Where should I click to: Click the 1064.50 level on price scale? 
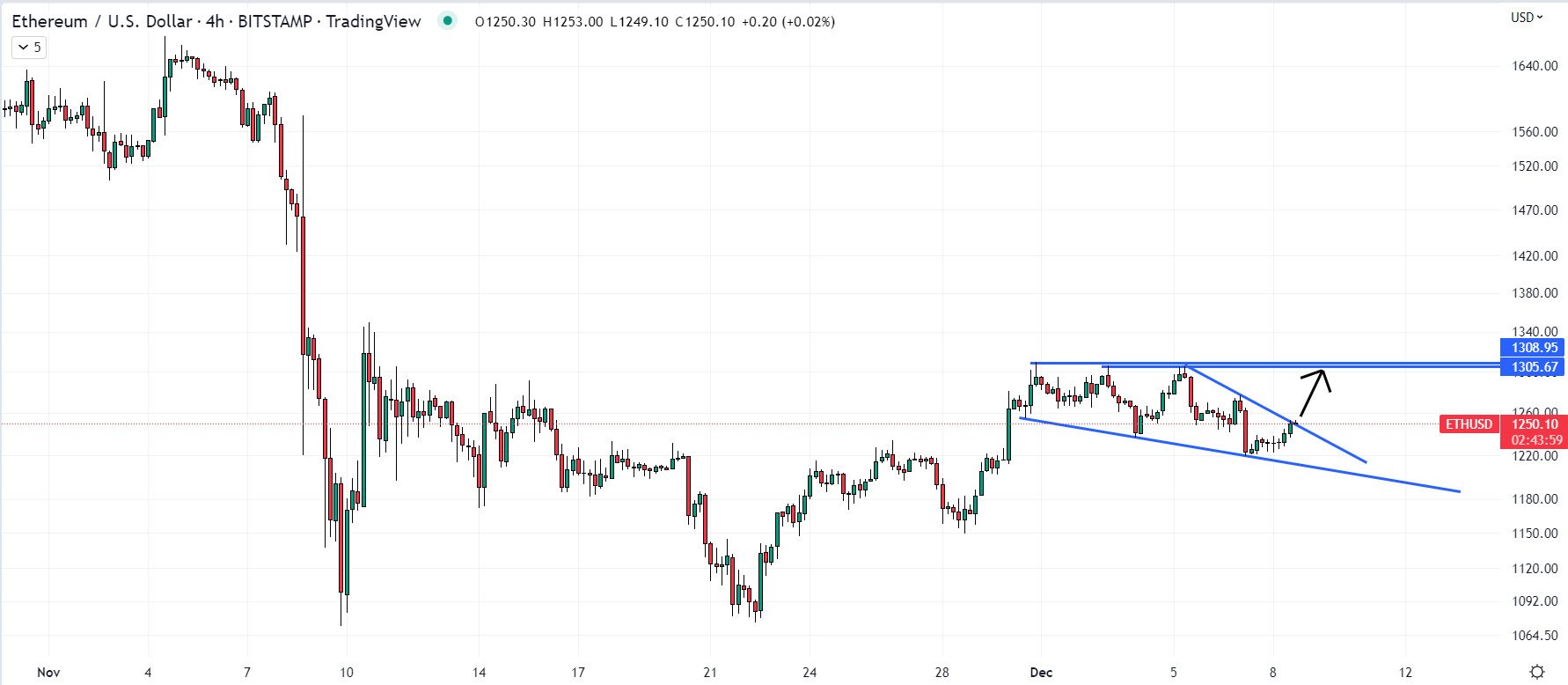[x=1535, y=636]
